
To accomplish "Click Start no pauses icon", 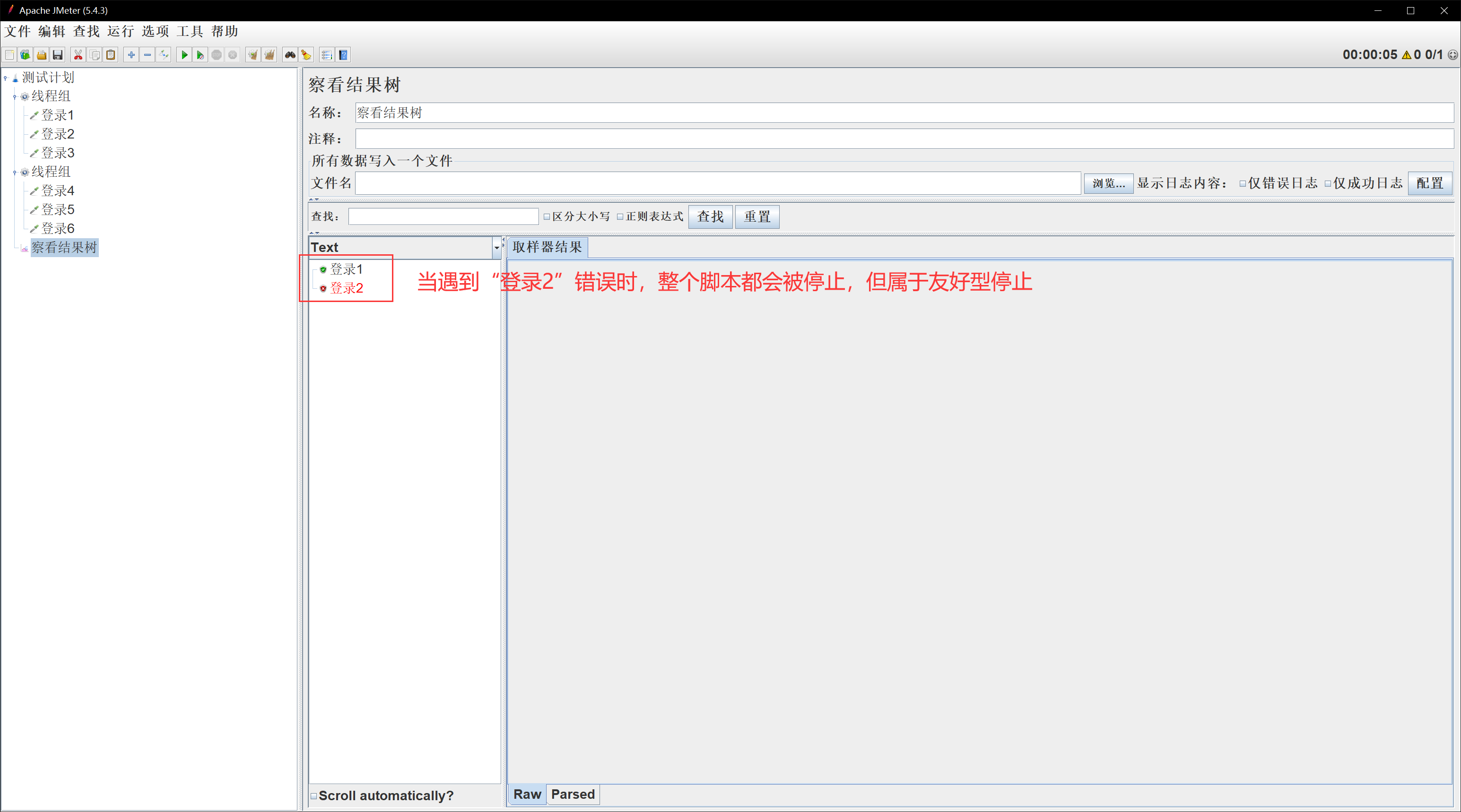I will (x=200, y=55).
